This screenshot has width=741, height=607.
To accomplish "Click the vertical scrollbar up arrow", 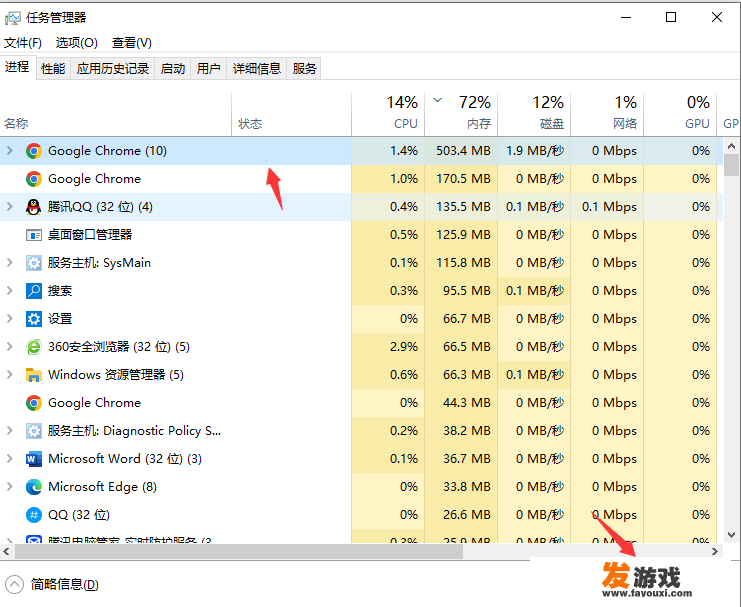I will (732, 147).
